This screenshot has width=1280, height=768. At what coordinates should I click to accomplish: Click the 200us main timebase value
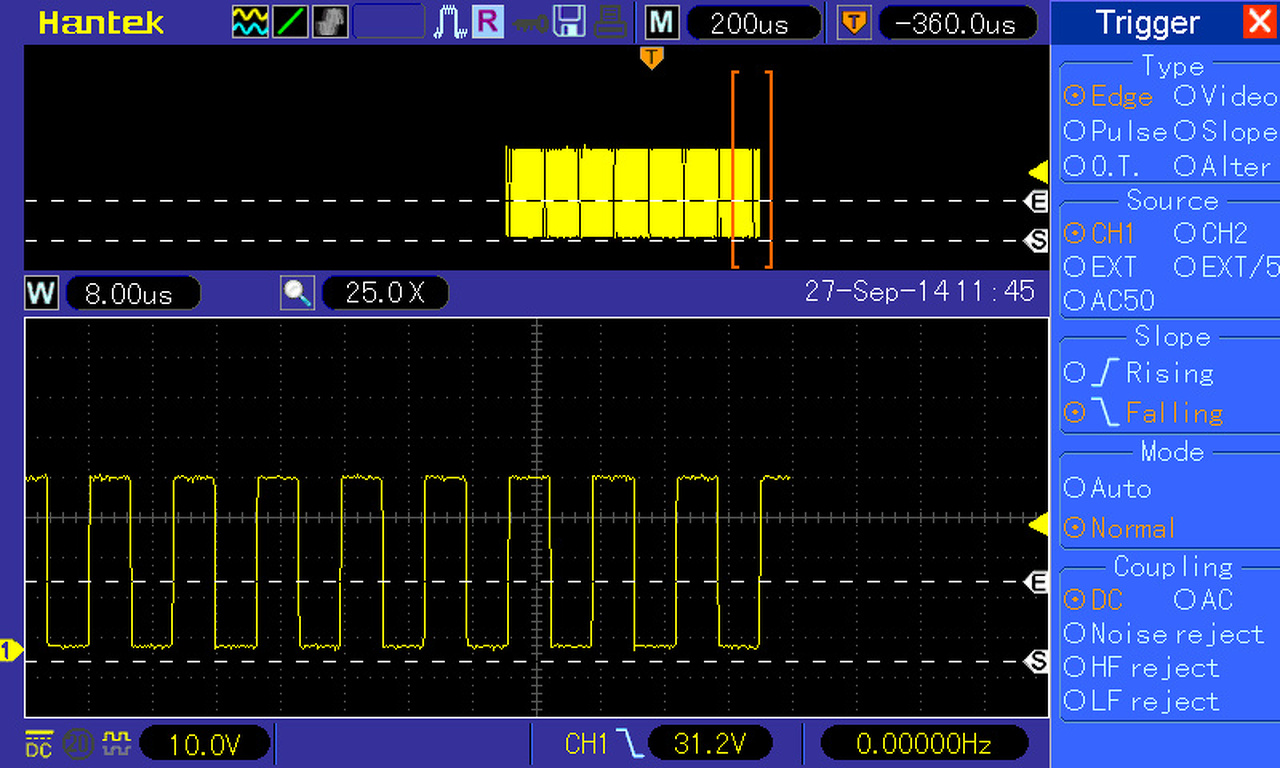tap(754, 23)
